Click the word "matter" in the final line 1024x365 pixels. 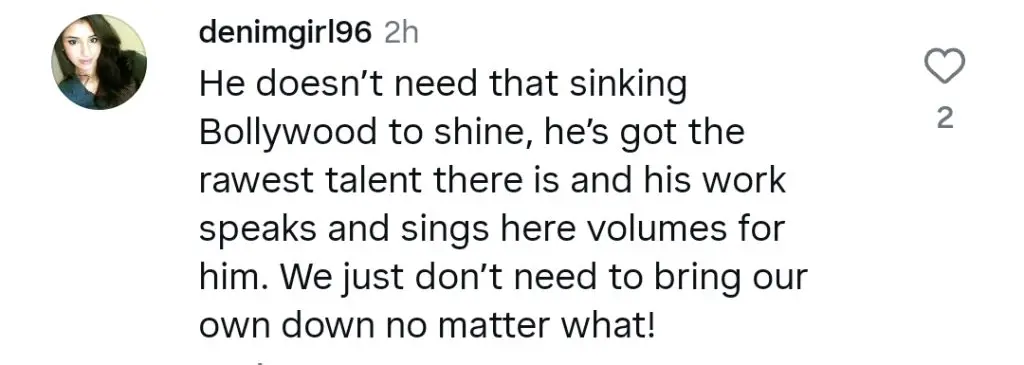495,326
